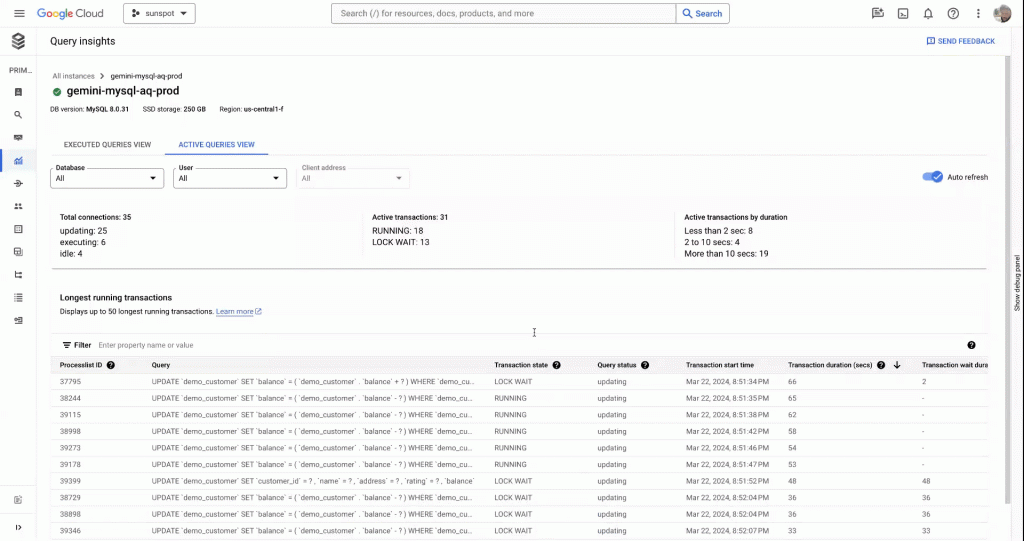Open the Backups sidebar icon

click(x=18, y=252)
